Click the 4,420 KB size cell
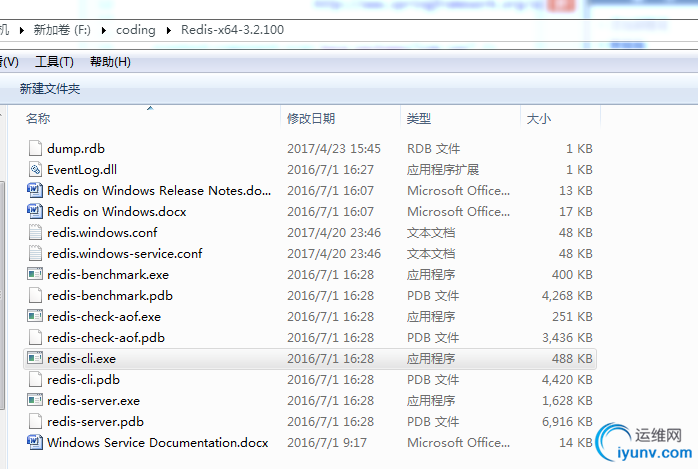This screenshot has height=469, width=698. pyautogui.click(x=567, y=379)
